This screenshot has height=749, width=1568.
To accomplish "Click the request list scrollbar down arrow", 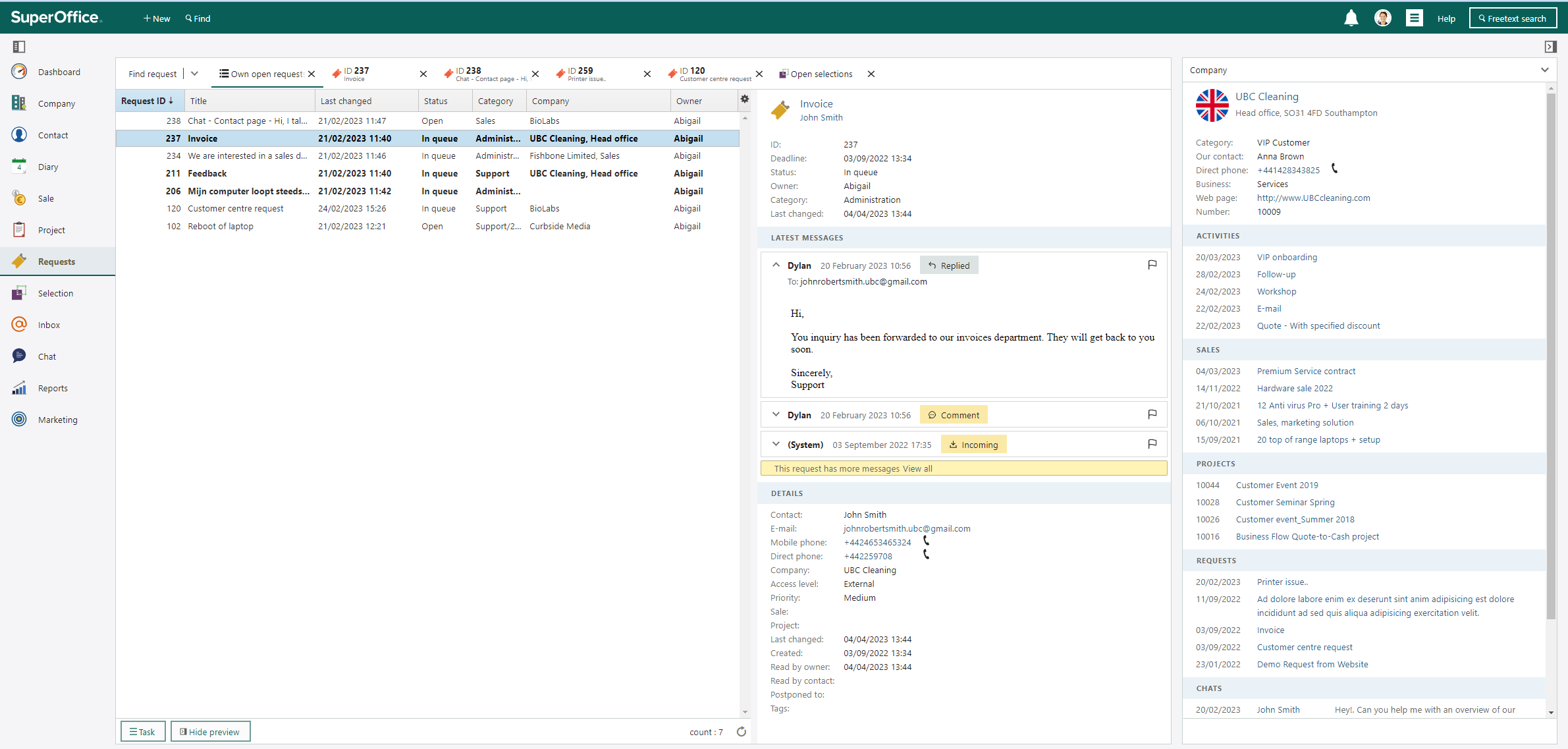I will [745, 712].
